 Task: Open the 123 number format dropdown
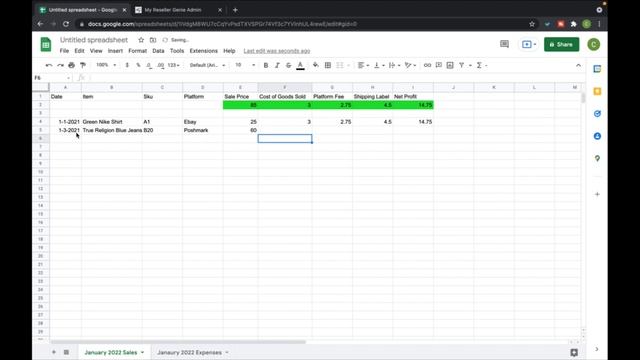click(x=173, y=65)
